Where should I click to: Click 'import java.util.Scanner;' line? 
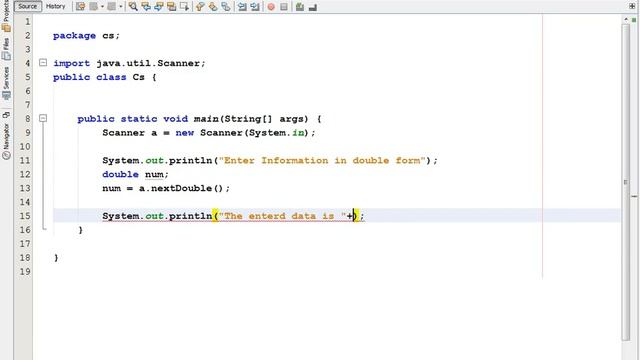129,63
